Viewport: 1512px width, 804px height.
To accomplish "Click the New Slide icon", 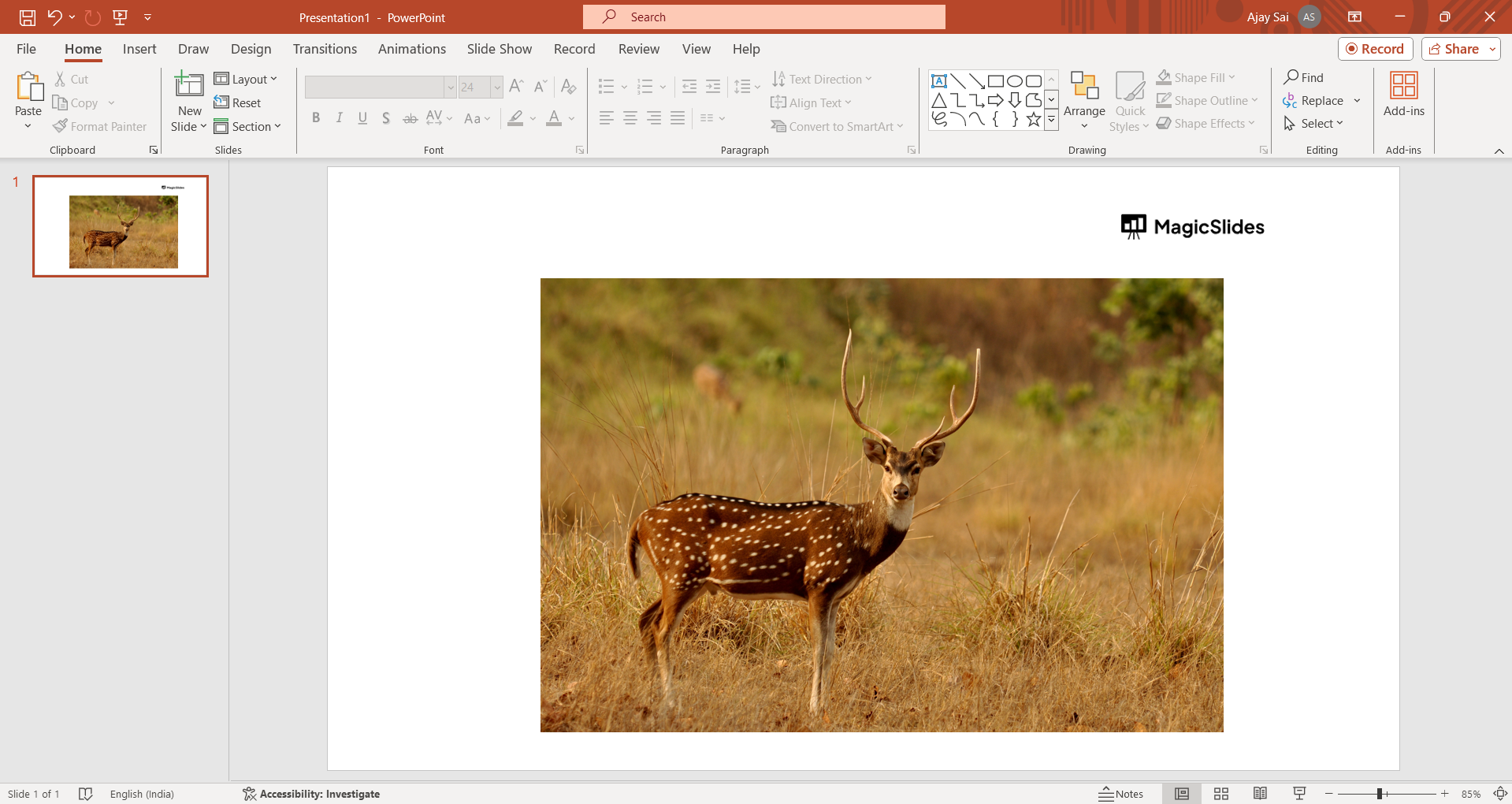I will (189, 85).
